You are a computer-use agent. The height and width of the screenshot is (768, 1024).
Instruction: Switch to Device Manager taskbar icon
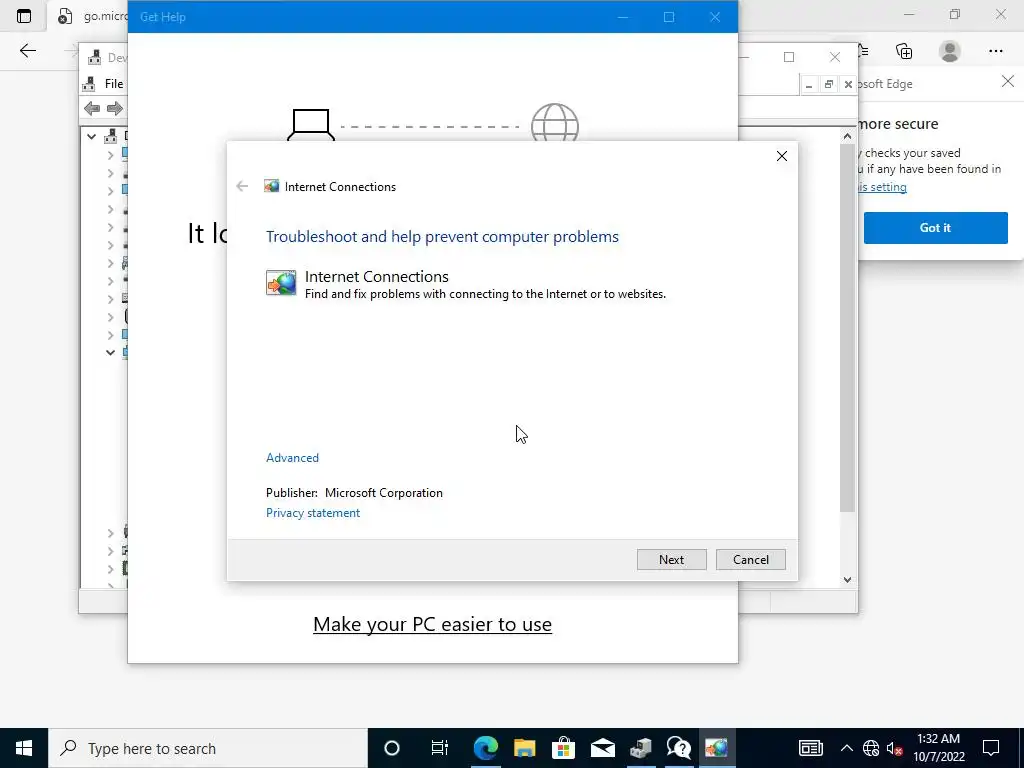641,748
